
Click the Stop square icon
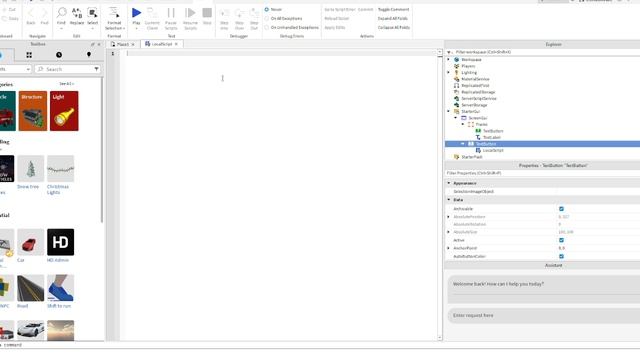point(207,13)
